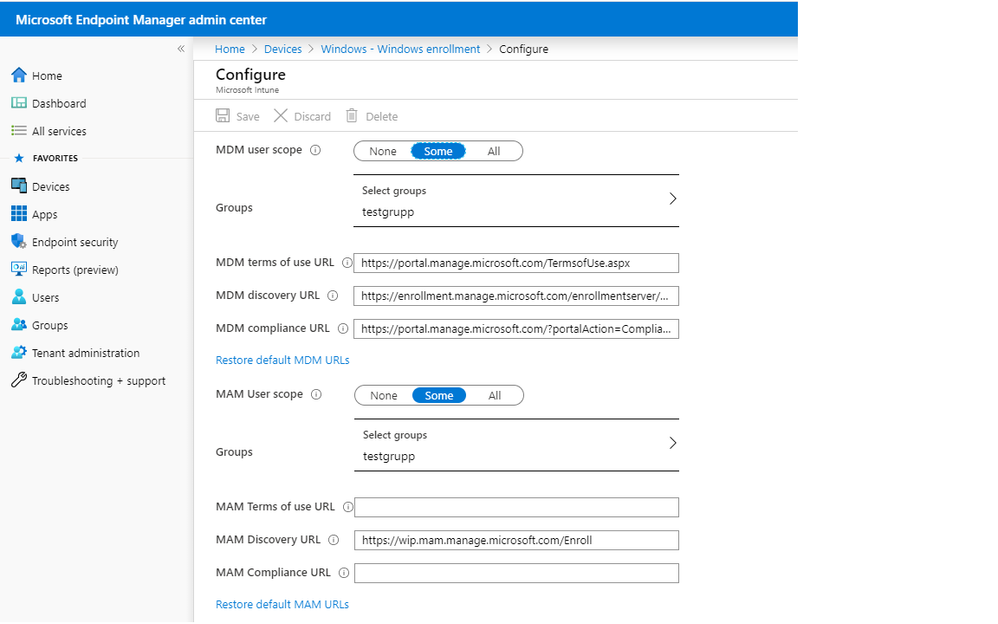Open the Dashboard icon in sidebar
998x624 pixels.
(x=18, y=104)
